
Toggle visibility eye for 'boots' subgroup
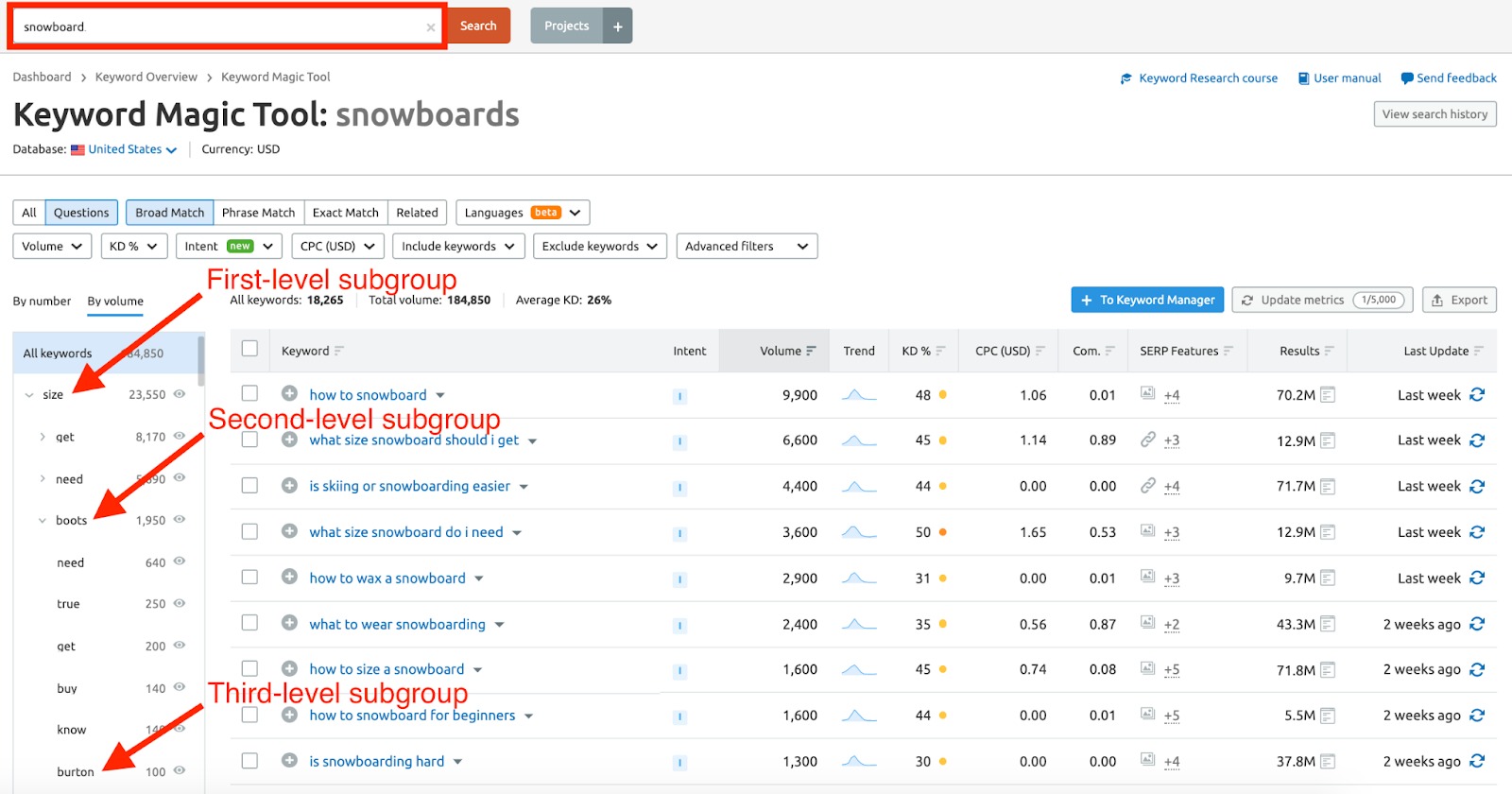(x=180, y=519)
